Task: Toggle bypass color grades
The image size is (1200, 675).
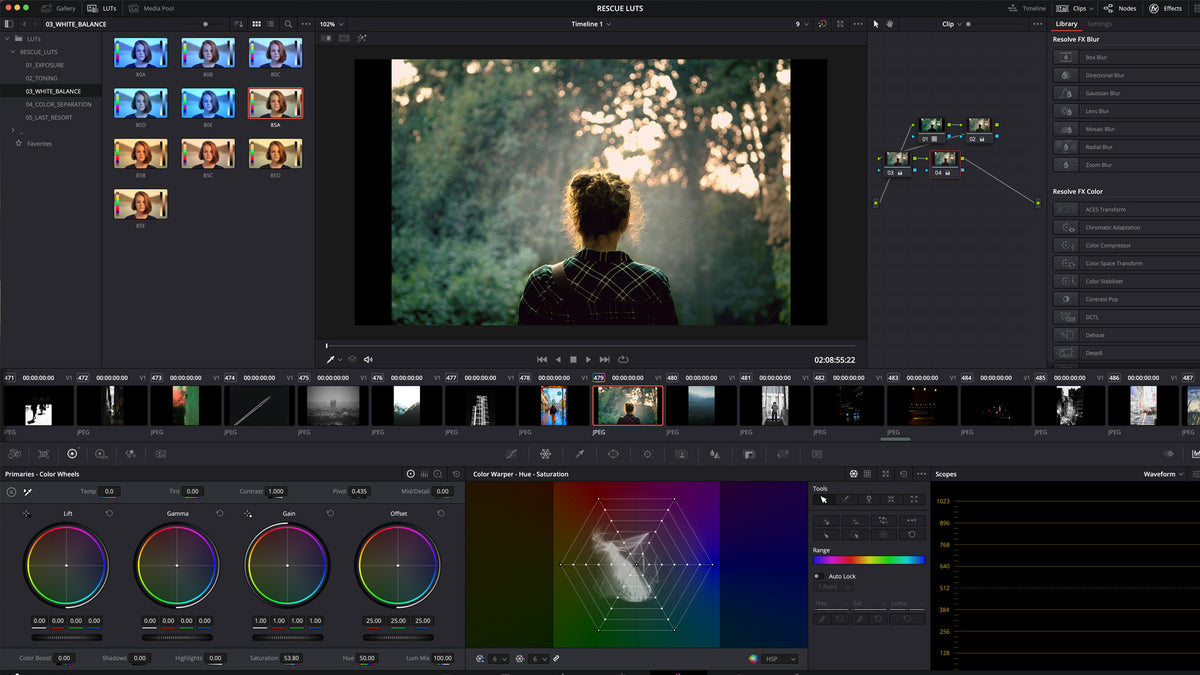Action: (822, 23)
